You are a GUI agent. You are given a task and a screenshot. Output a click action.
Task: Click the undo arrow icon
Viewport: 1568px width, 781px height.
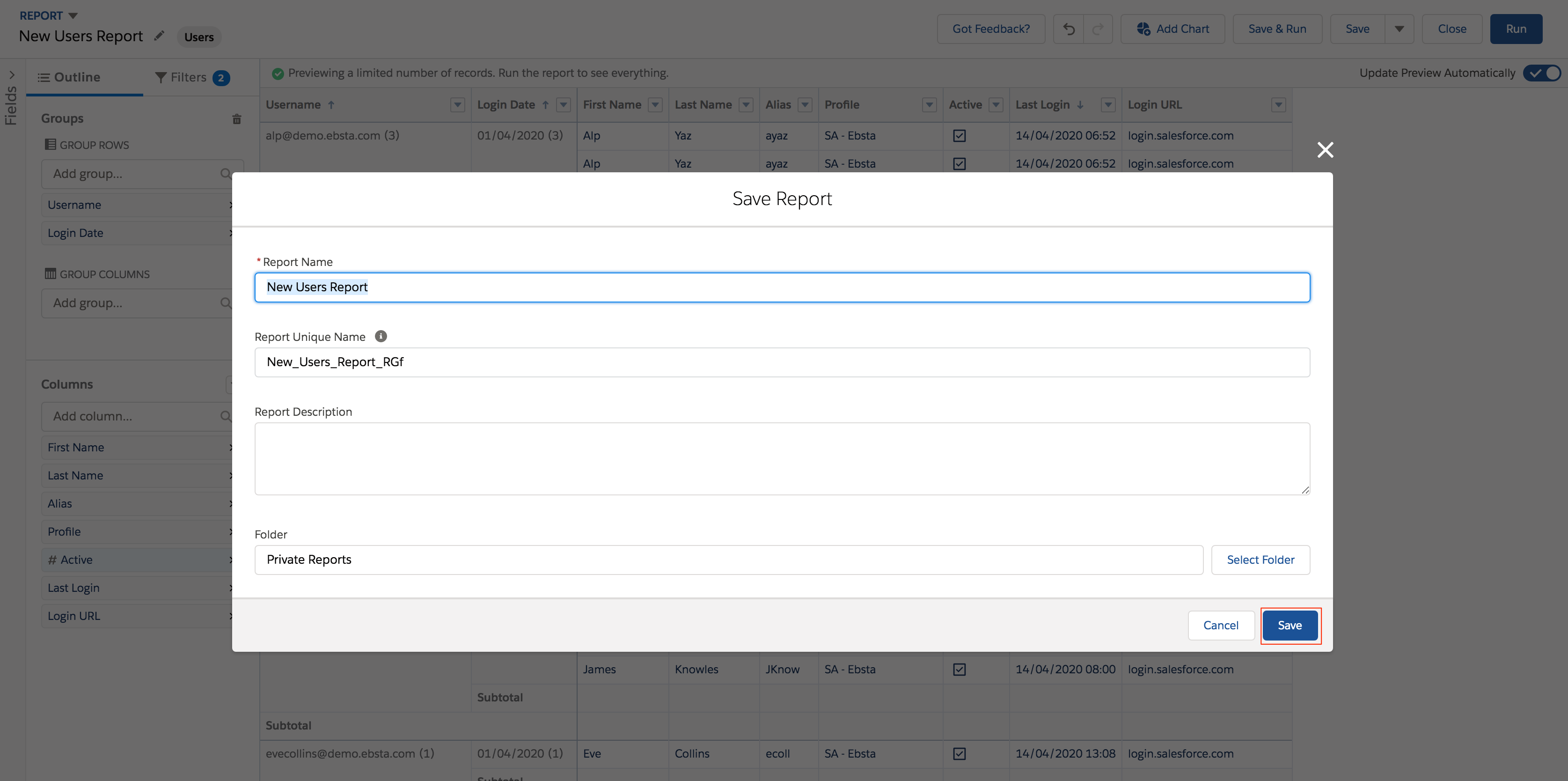click(x=1069, y=29)
